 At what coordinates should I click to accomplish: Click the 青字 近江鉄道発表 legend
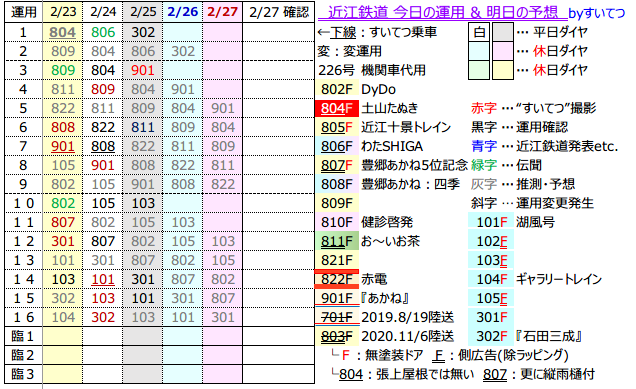544,146
